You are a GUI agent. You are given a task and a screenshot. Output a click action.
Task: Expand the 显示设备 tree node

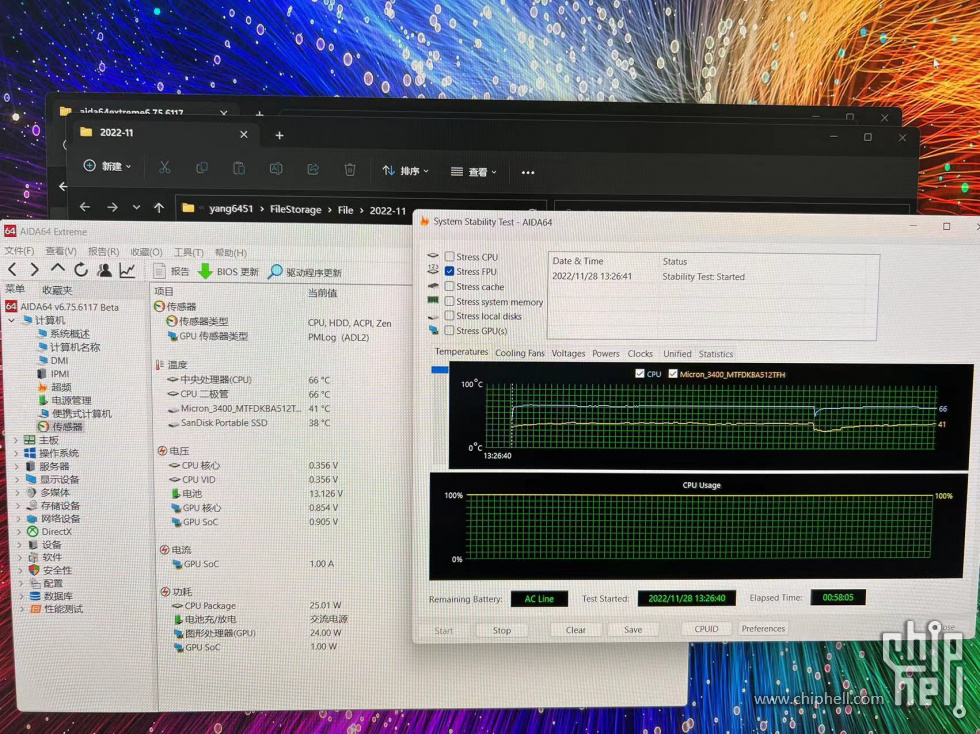point(17,480)
